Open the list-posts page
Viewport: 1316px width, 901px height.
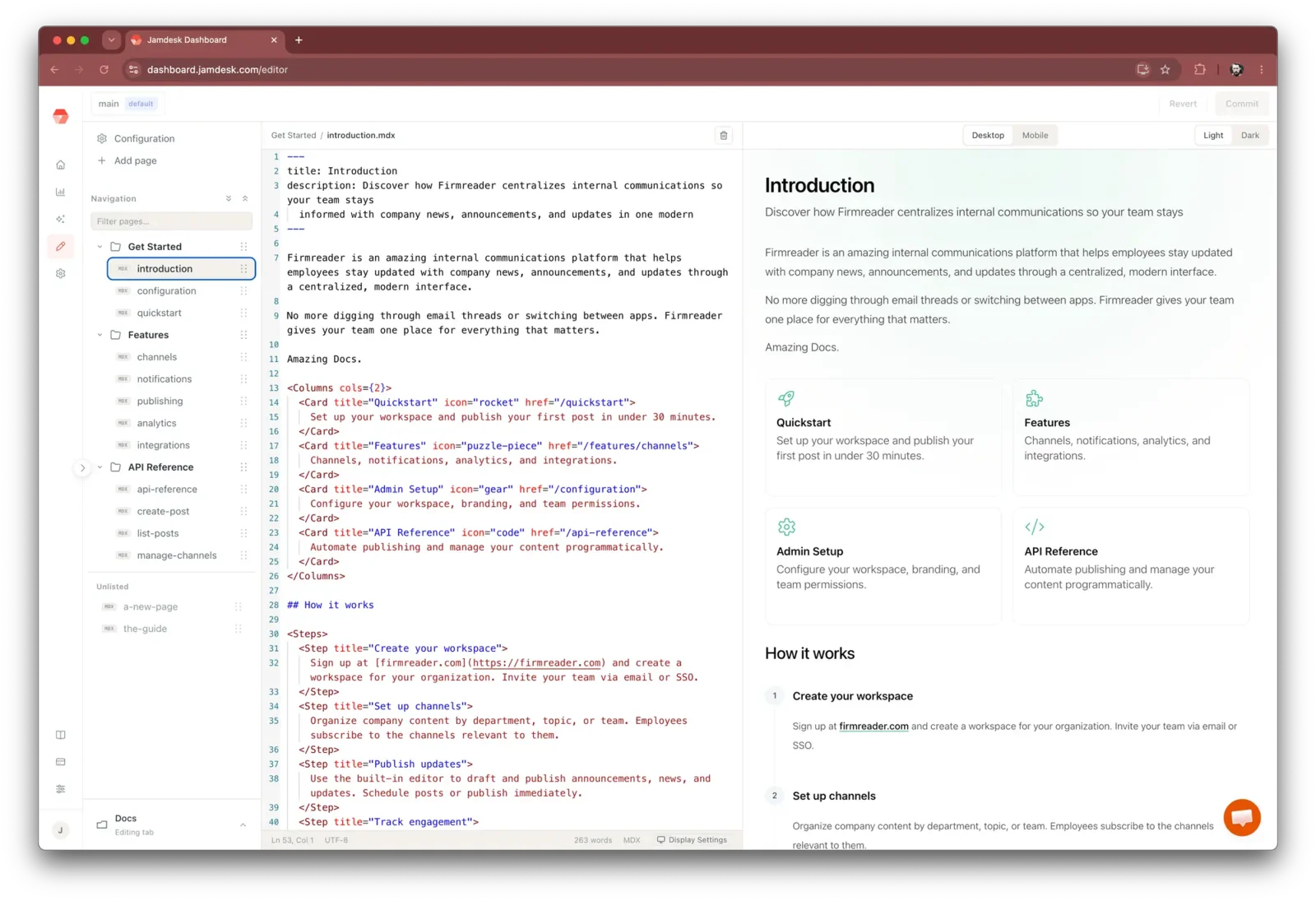pyautogui.click(x=182, y=534)
